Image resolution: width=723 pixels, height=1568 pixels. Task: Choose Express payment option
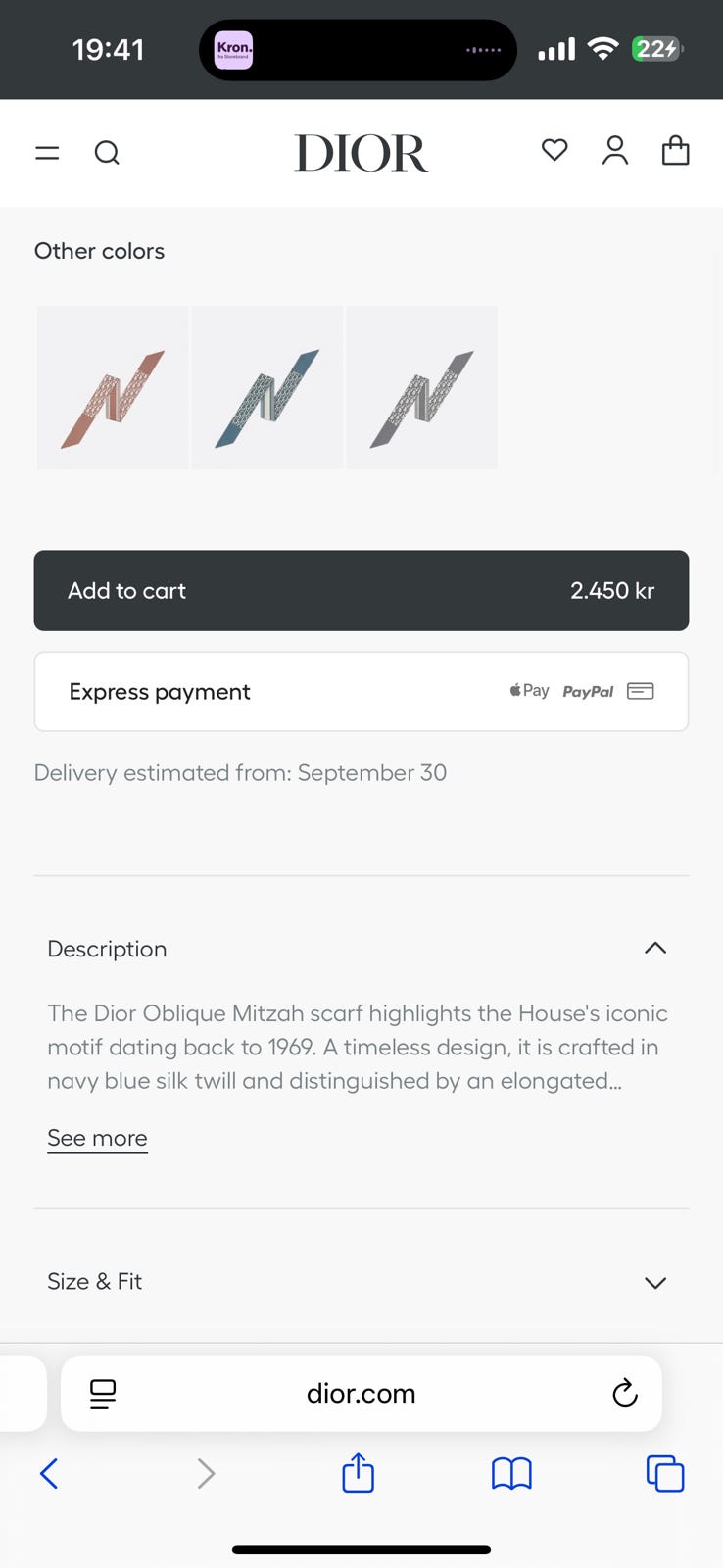(x=361, y=692)
